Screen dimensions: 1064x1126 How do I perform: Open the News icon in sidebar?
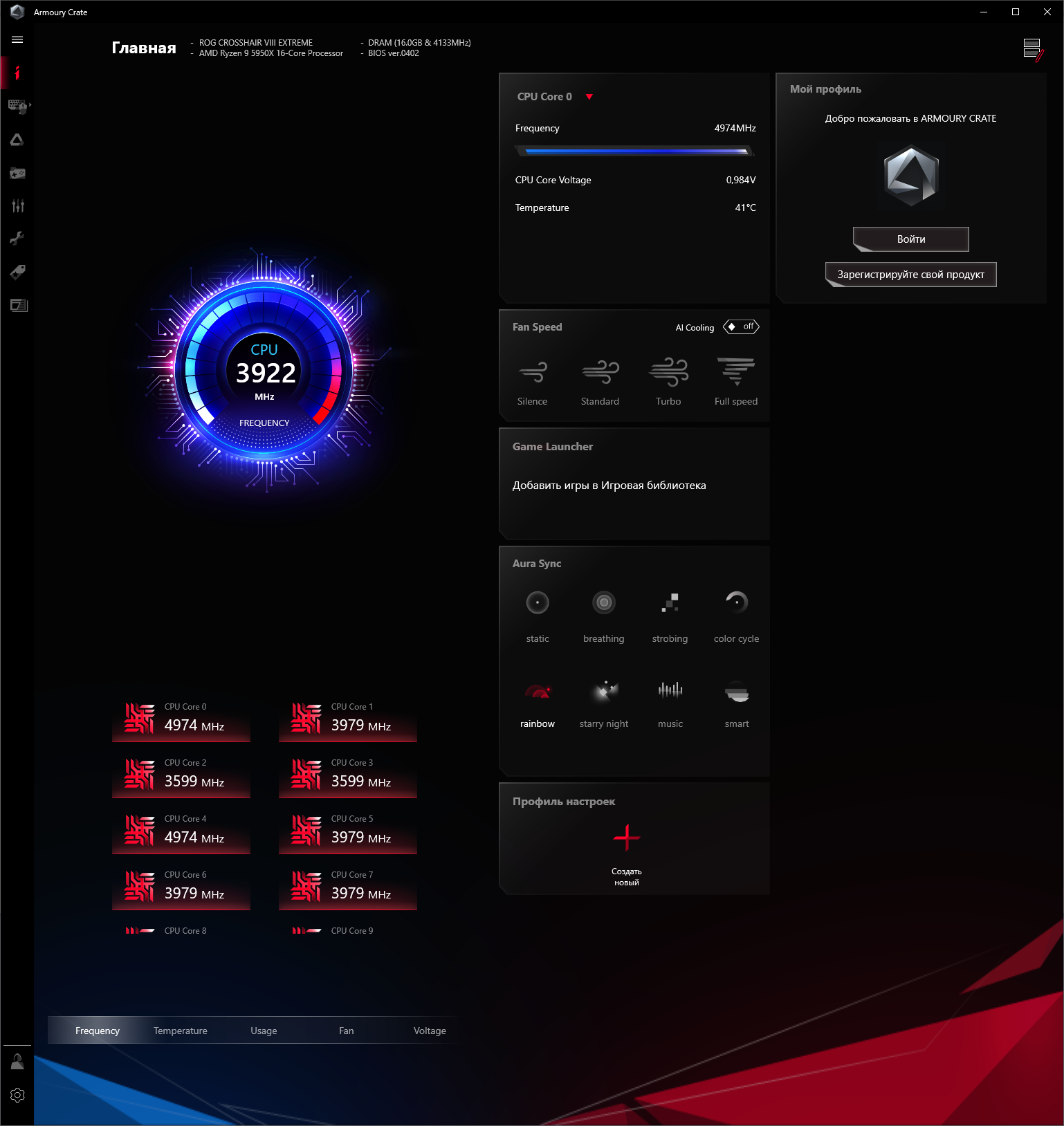tap(19, 305)
